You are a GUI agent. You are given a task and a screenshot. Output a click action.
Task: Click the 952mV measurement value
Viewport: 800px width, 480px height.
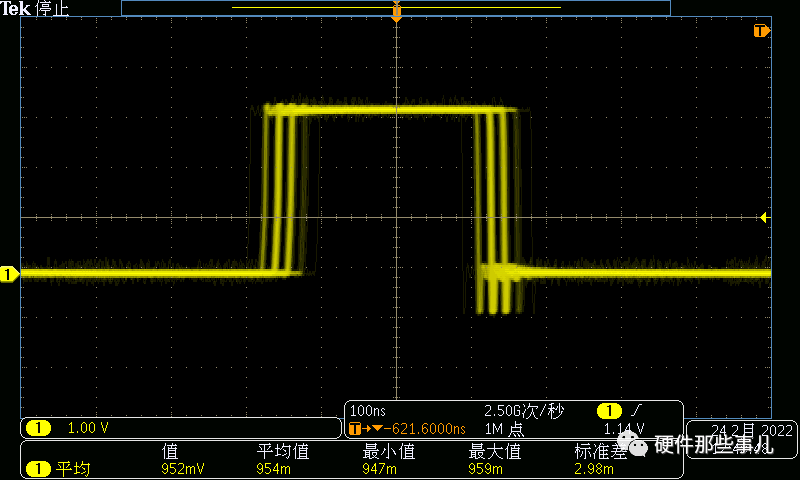pos(182,468)
